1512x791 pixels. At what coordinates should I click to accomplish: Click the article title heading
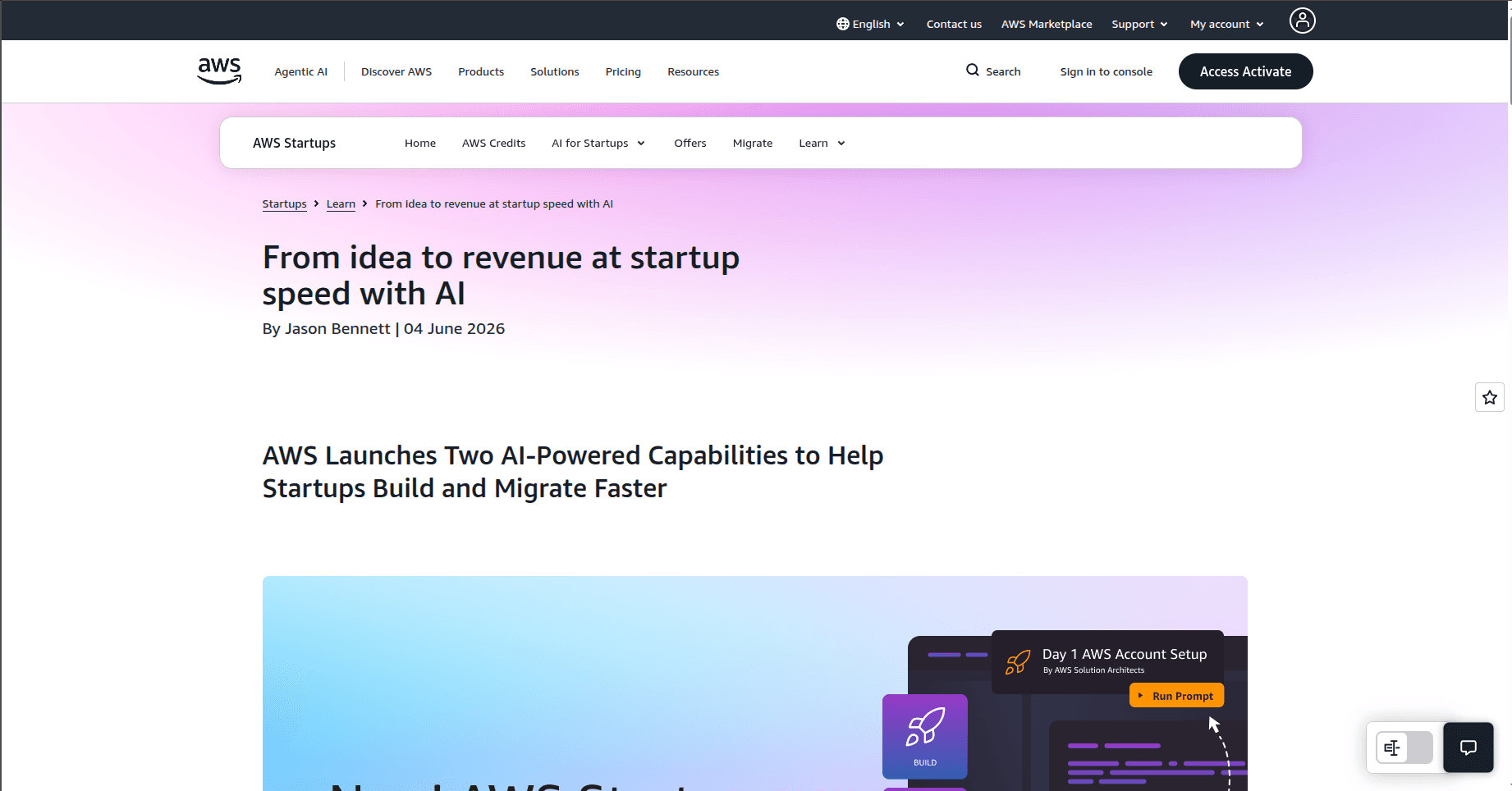(501, 276)
